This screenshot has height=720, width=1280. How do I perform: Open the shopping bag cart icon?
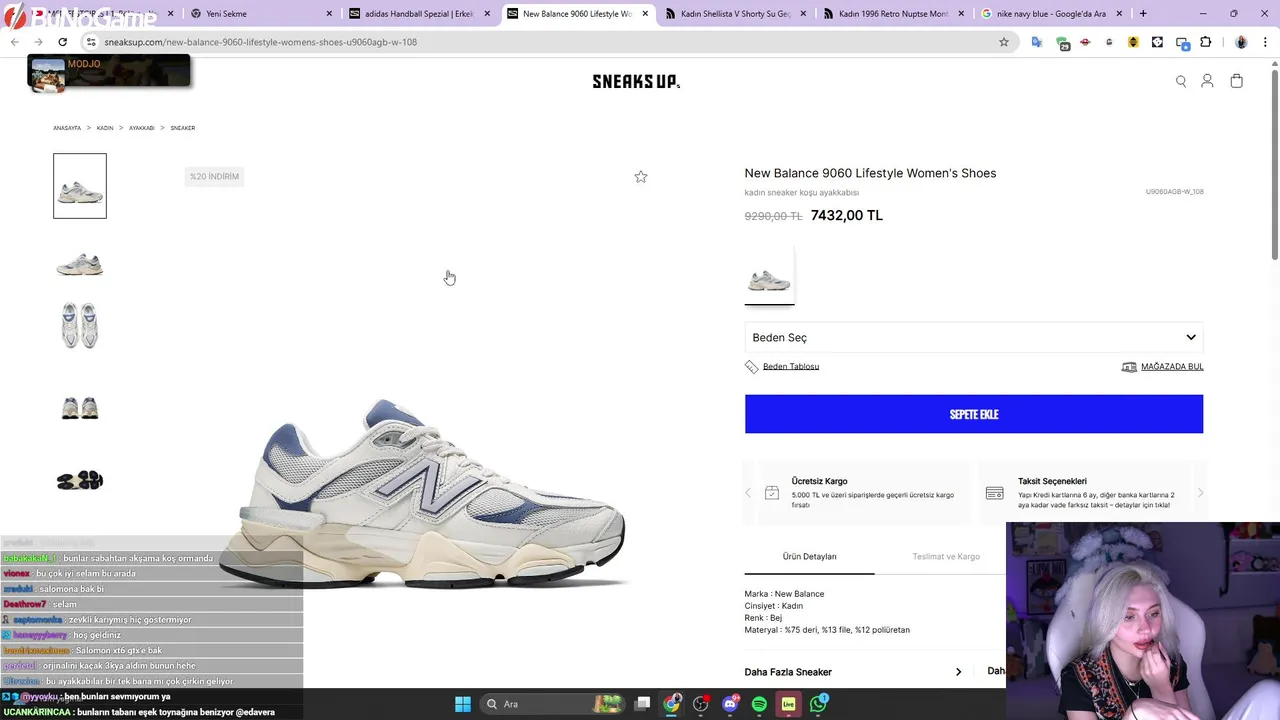1236,81
